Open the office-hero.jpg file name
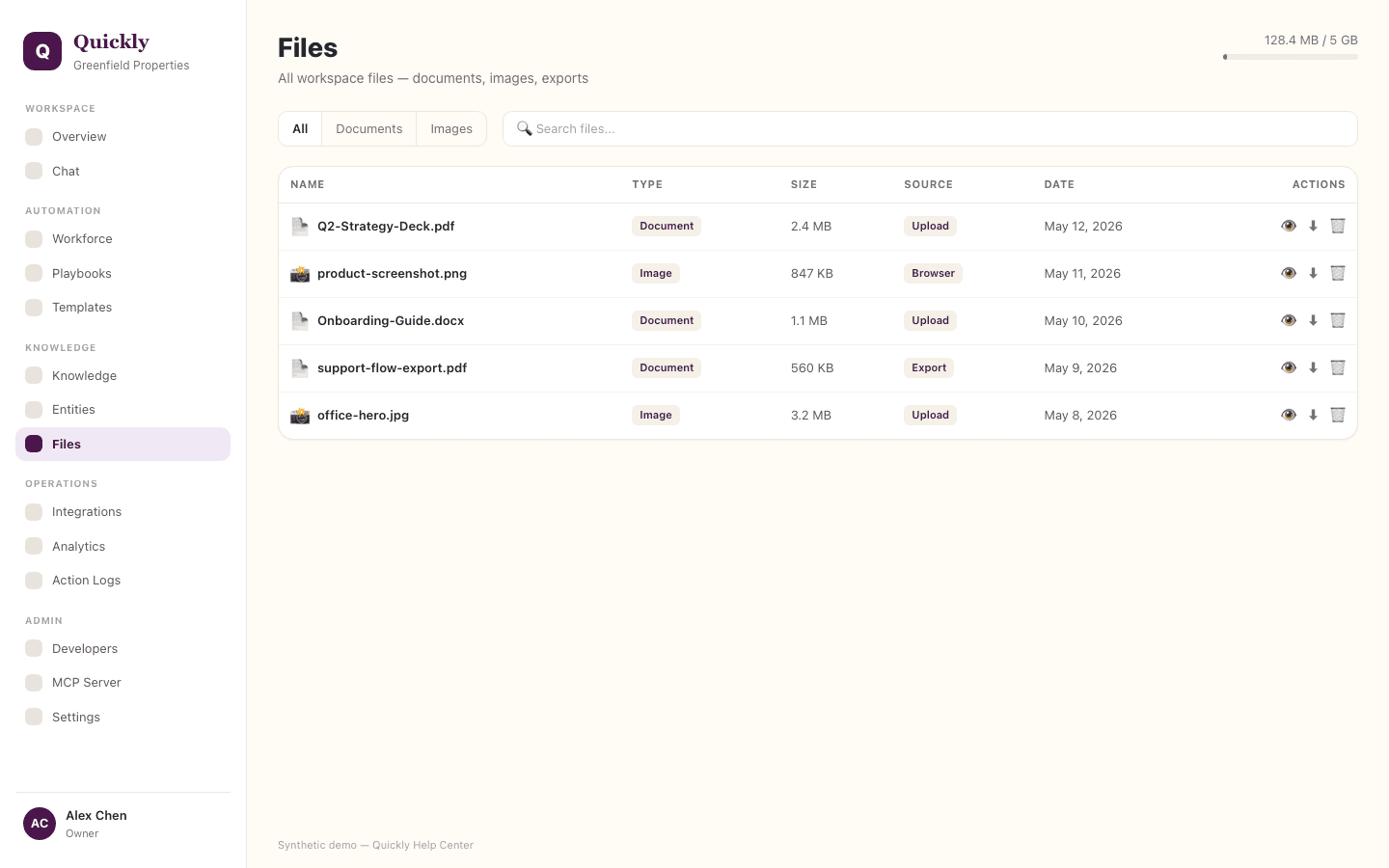1389x868 pixels. 363,415
